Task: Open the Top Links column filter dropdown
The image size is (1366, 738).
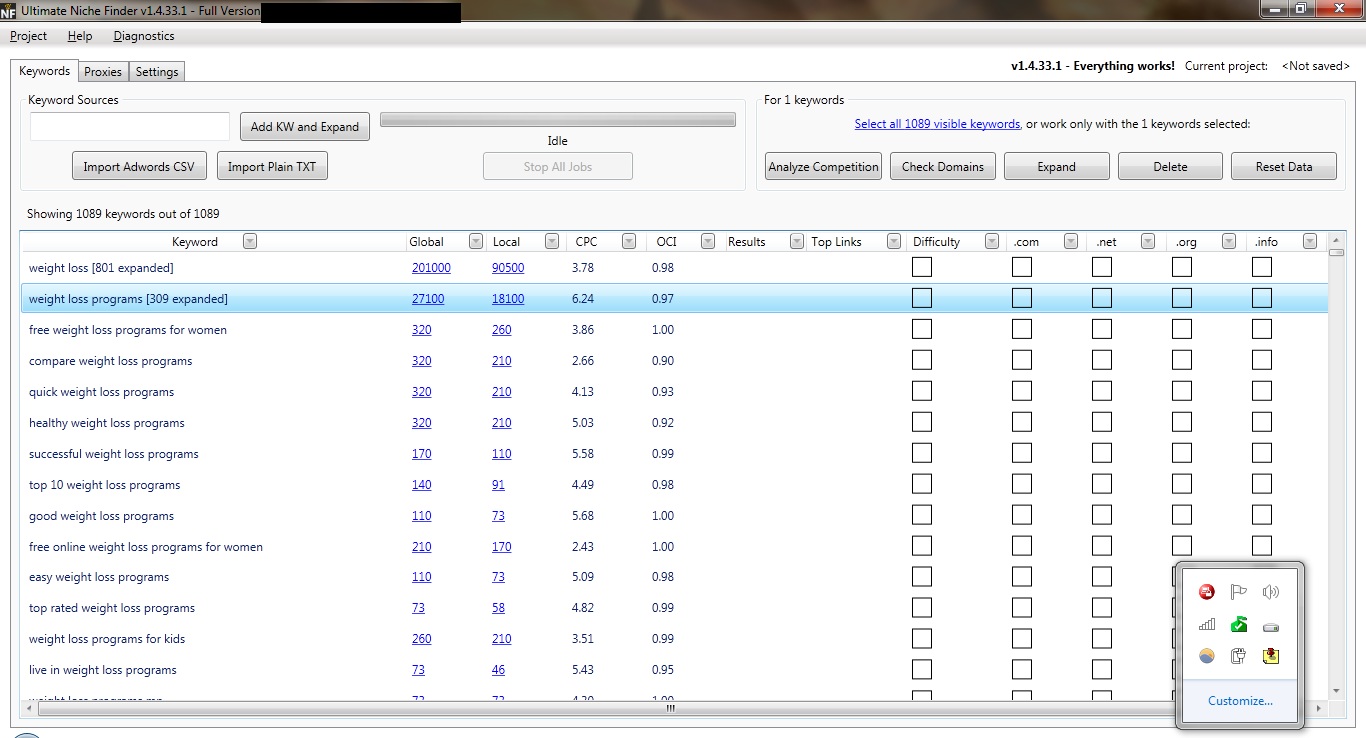Action: [x=894, y=241]
